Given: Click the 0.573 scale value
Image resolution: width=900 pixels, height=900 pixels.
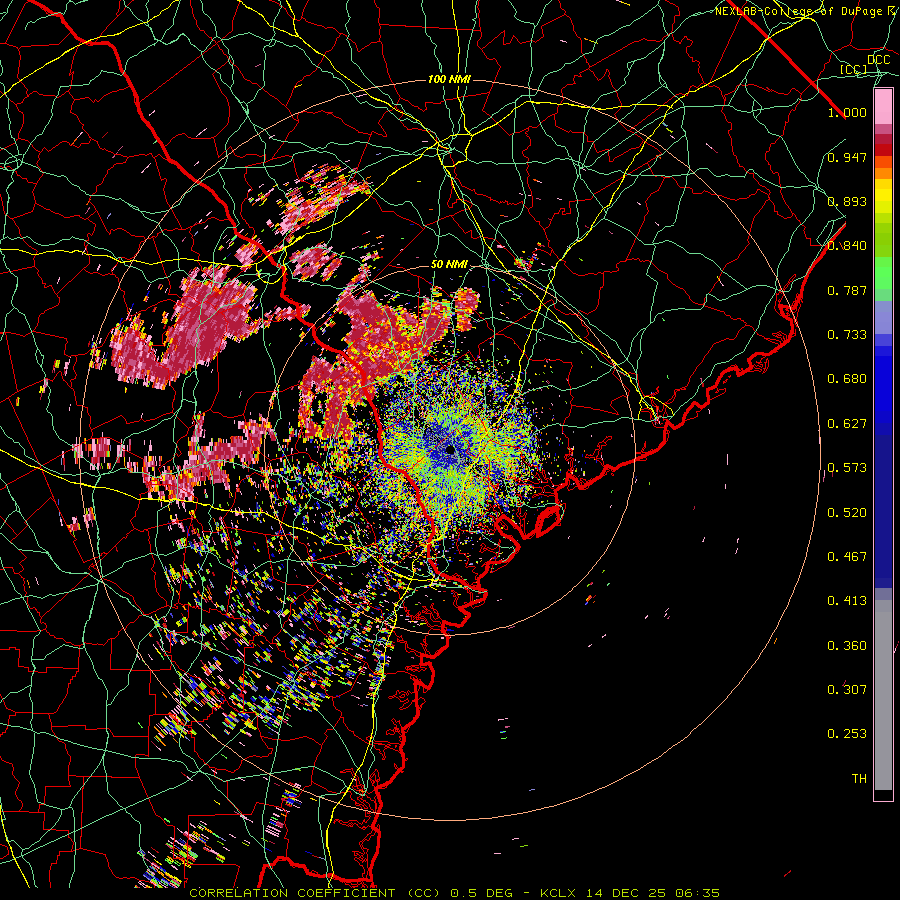Looking at the screenshot, I should click(847, 468).
